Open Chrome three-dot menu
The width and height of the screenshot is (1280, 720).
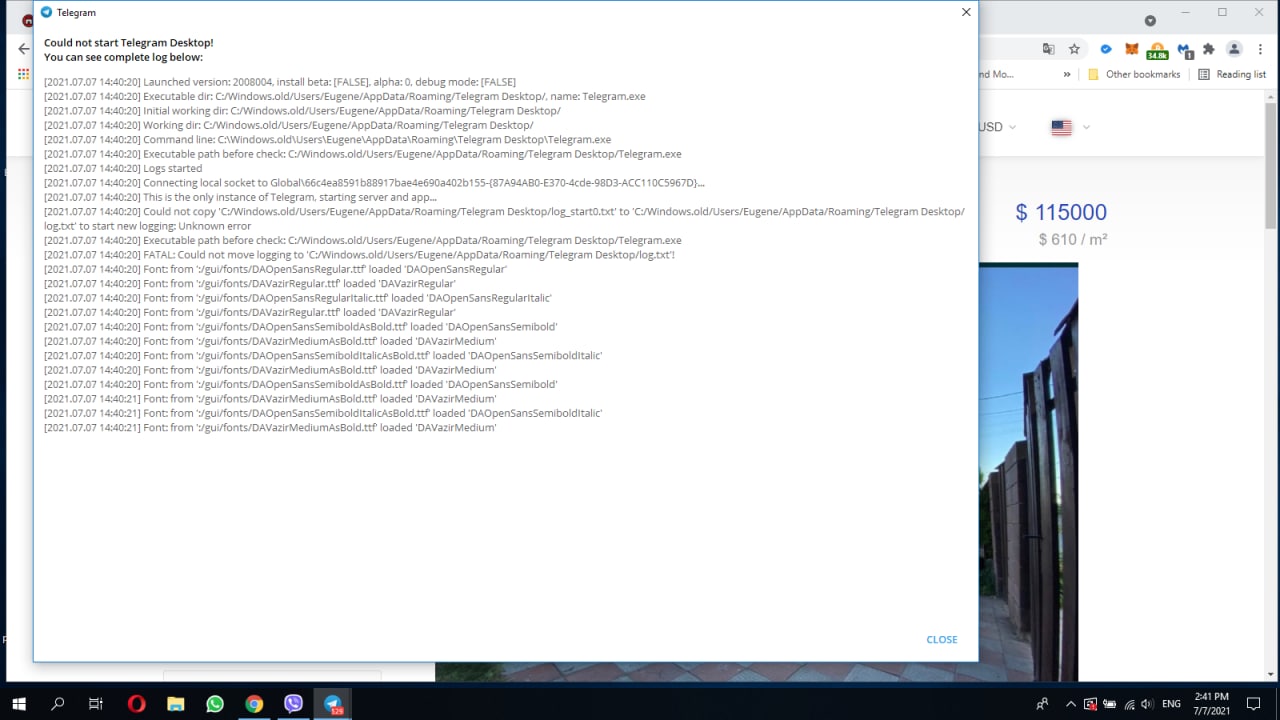(1260, 49)
